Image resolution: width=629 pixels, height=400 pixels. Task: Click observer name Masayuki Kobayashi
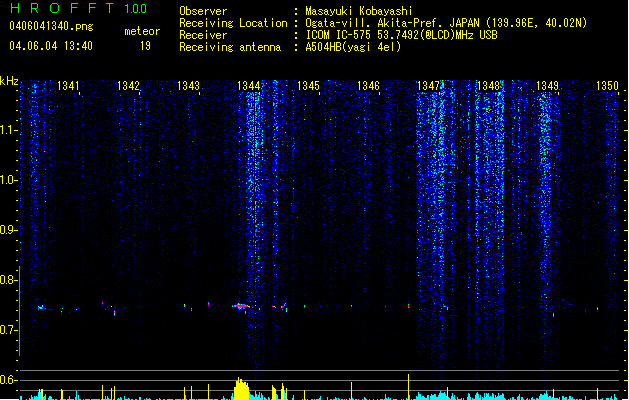(359, 11)
